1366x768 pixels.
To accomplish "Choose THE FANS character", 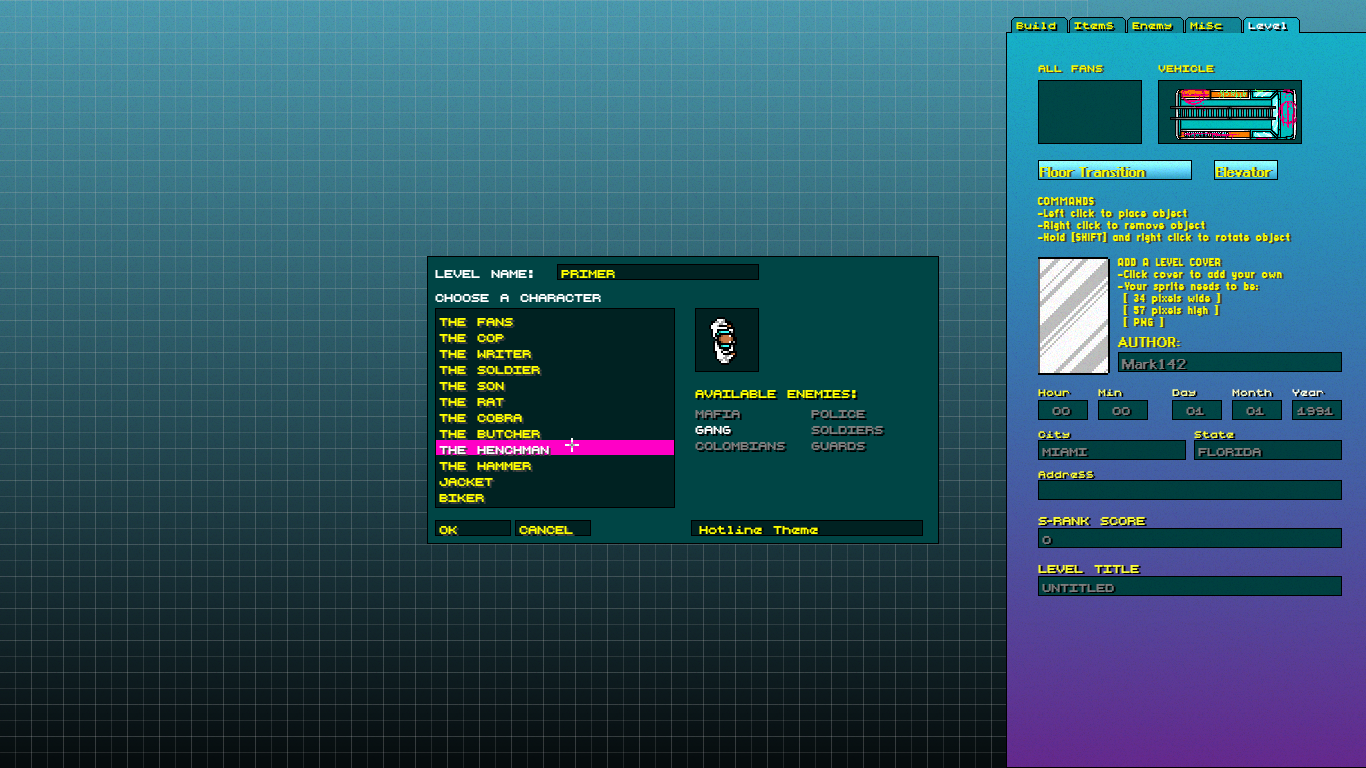I will coord(555,322).
